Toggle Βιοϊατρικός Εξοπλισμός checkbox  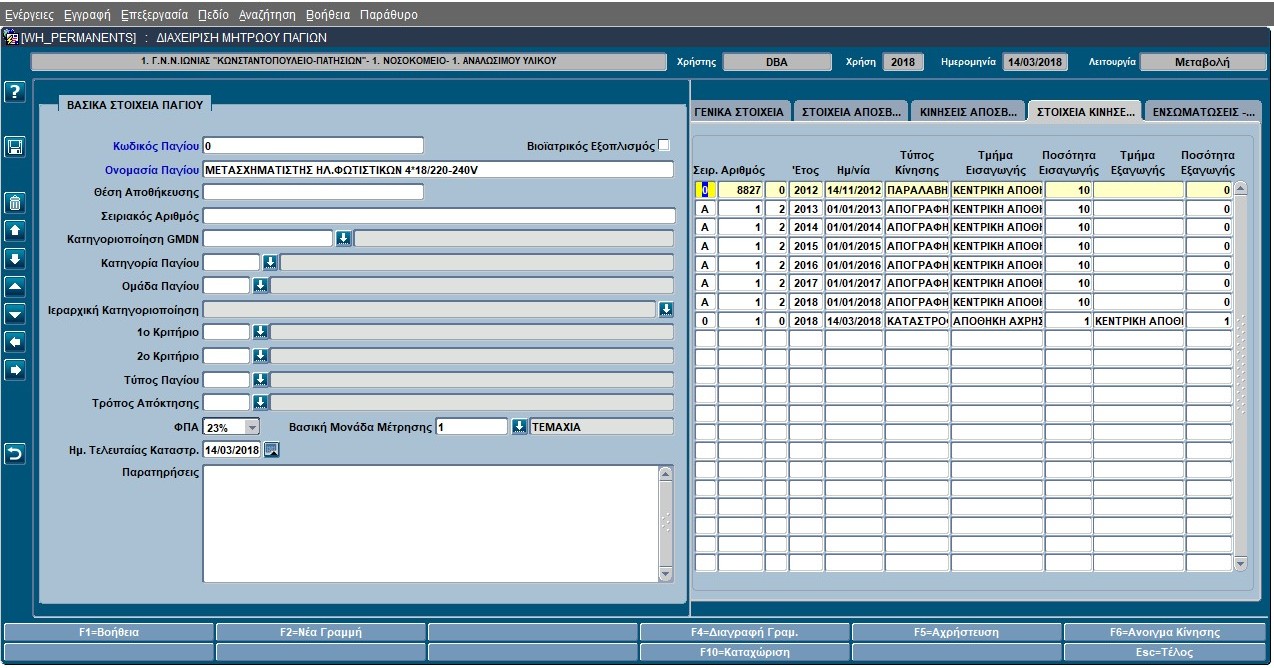[x=664, y=146]
